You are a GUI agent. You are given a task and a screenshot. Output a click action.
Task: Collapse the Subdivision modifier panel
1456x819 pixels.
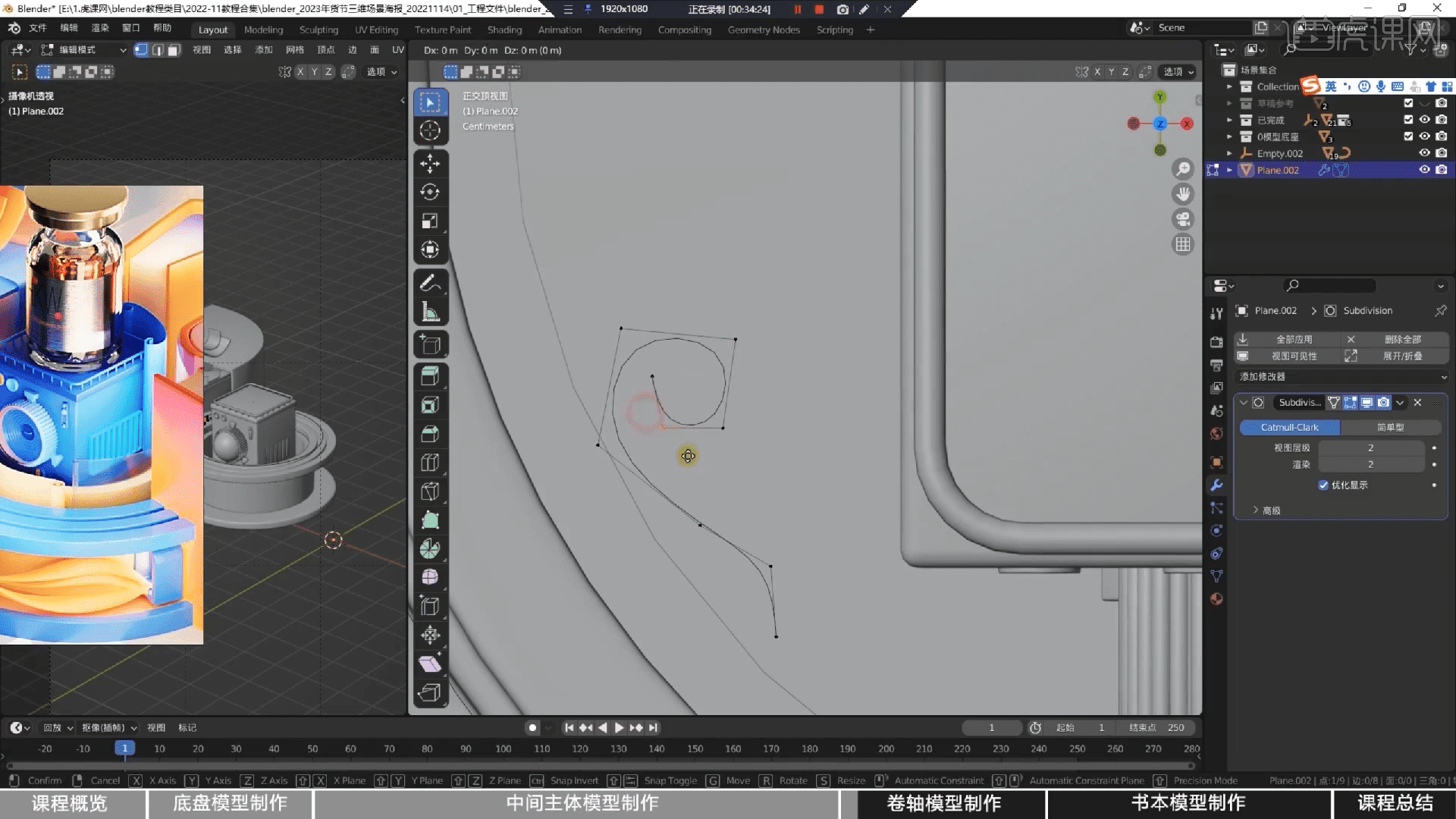coord(1244,403)
